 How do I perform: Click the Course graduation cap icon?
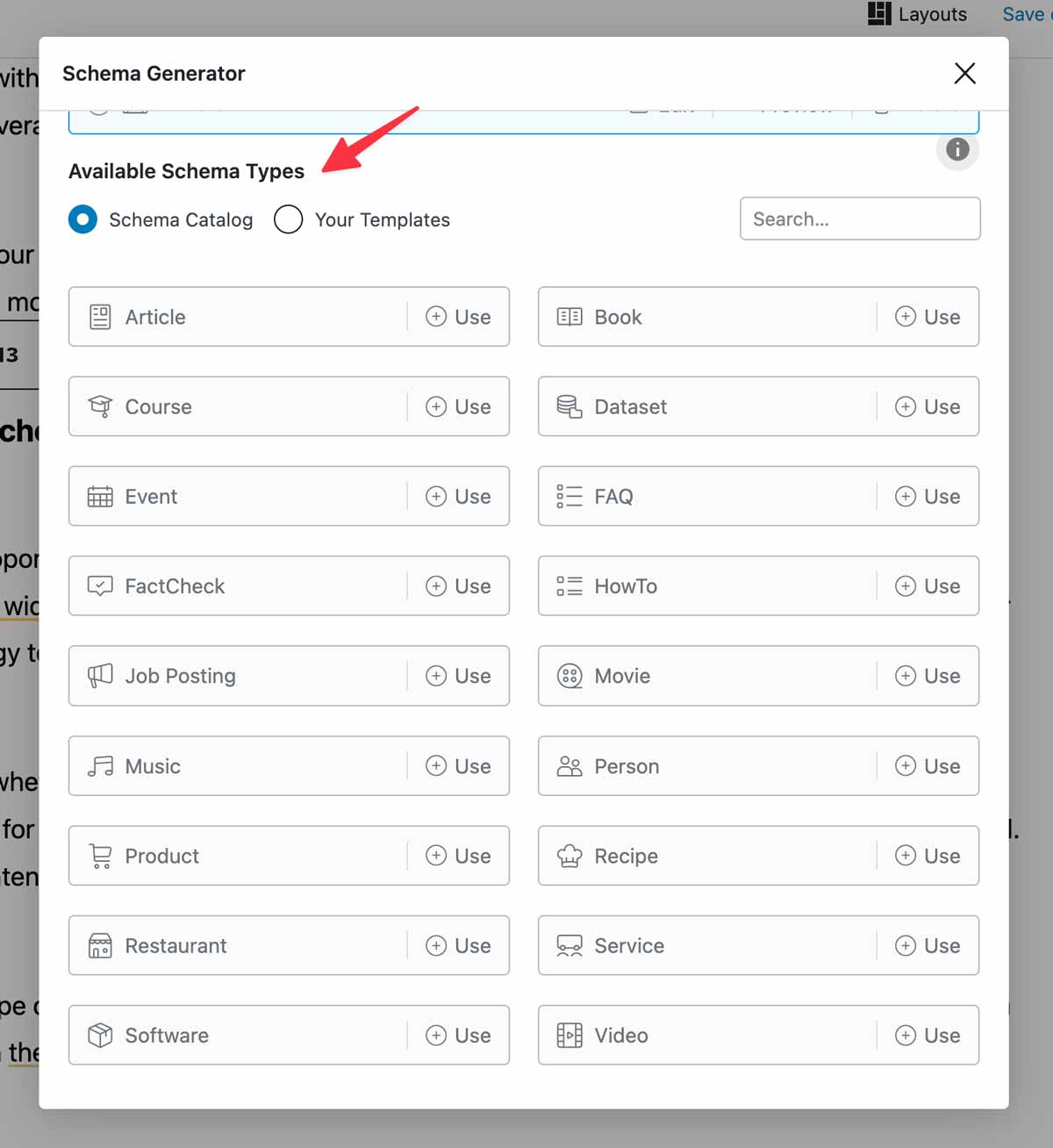[100, 406]
